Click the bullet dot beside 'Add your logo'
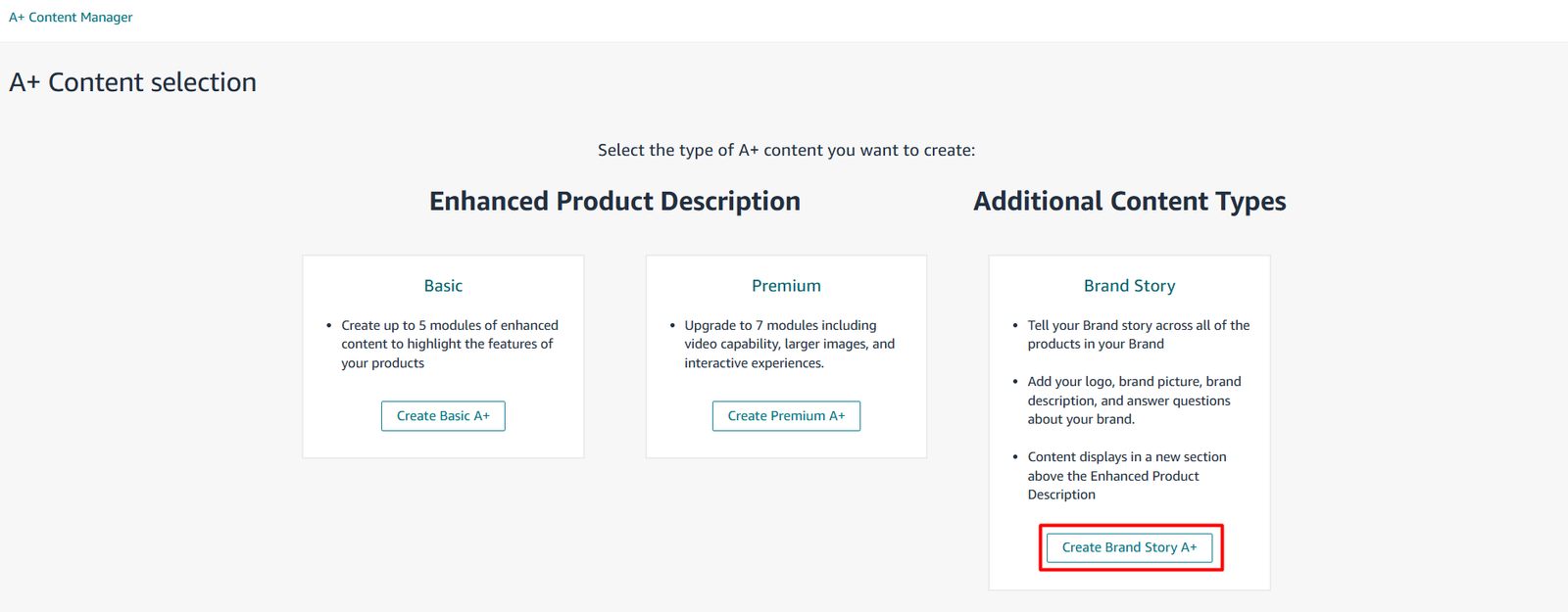1568x612 pixels. pyautogui.click(x=1015, y=382)
